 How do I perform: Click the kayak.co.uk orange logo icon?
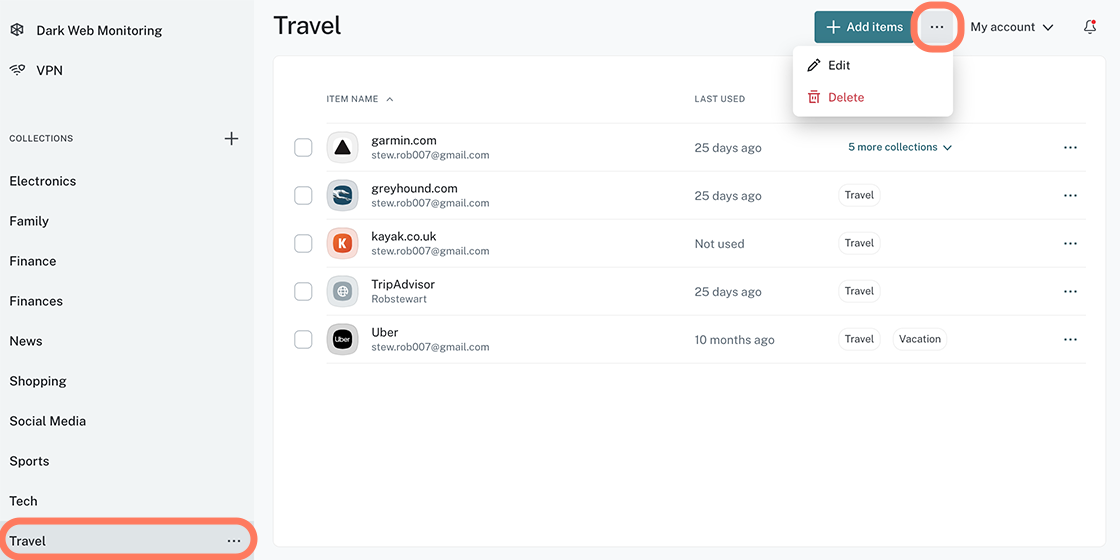point(342,244)
